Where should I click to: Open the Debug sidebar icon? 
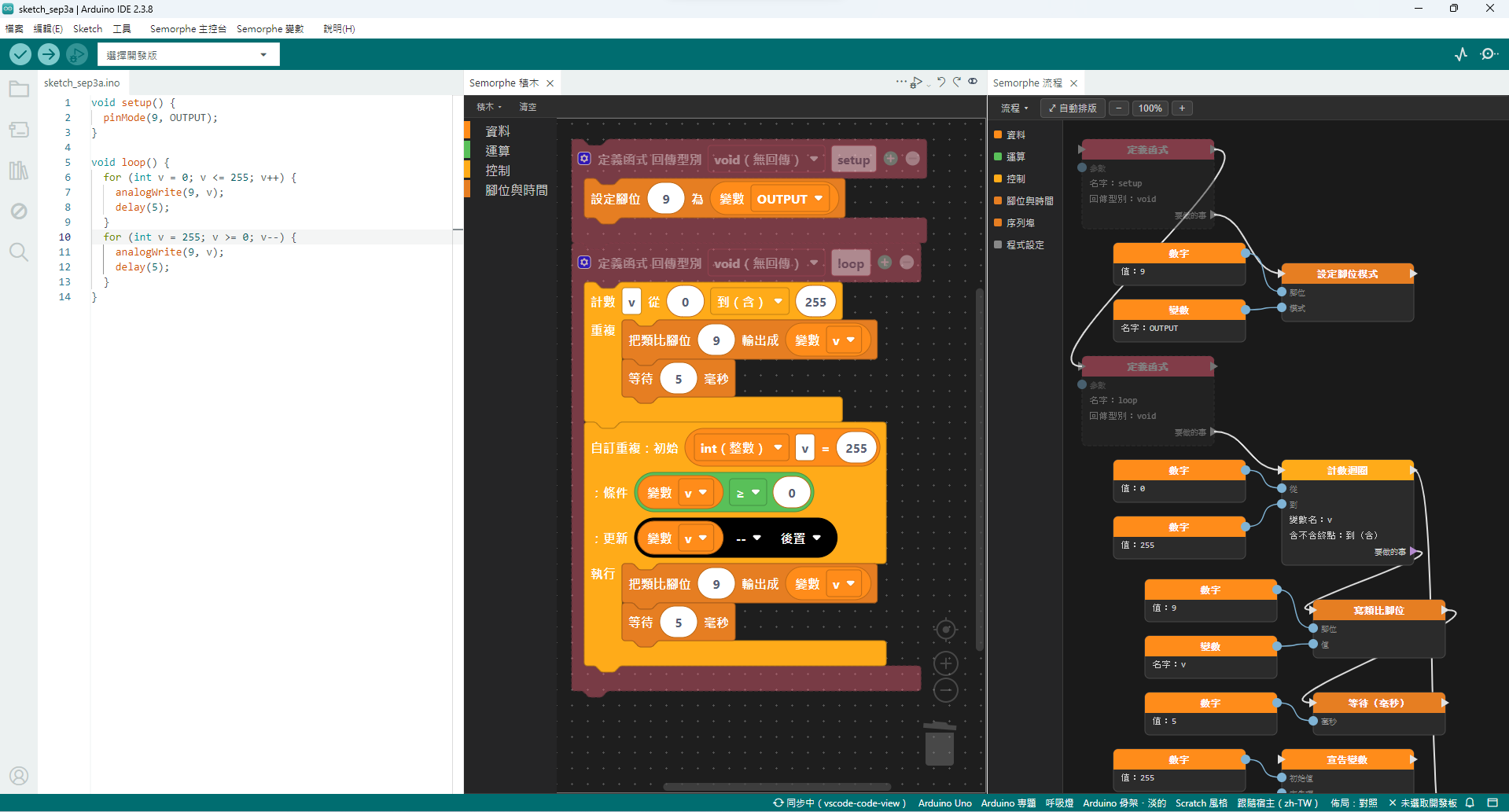pos(19,211)
